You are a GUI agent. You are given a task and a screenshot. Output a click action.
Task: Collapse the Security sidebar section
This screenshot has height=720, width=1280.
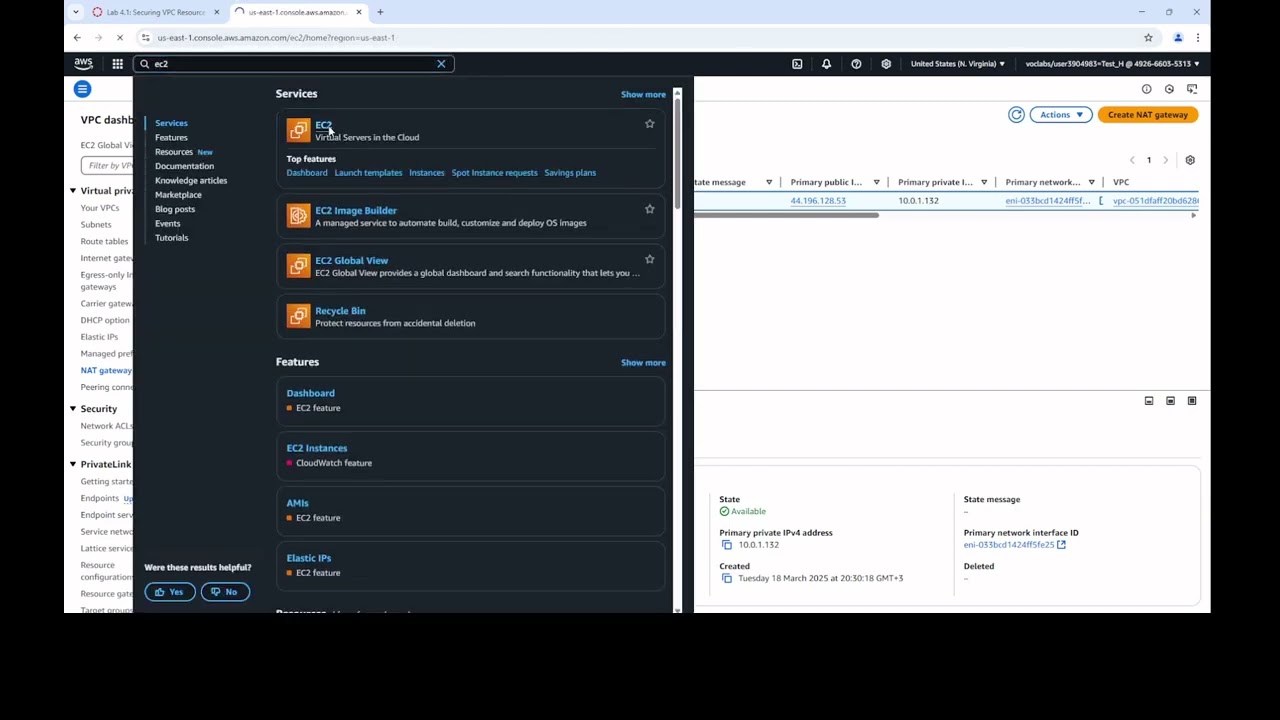click(73, 409)
